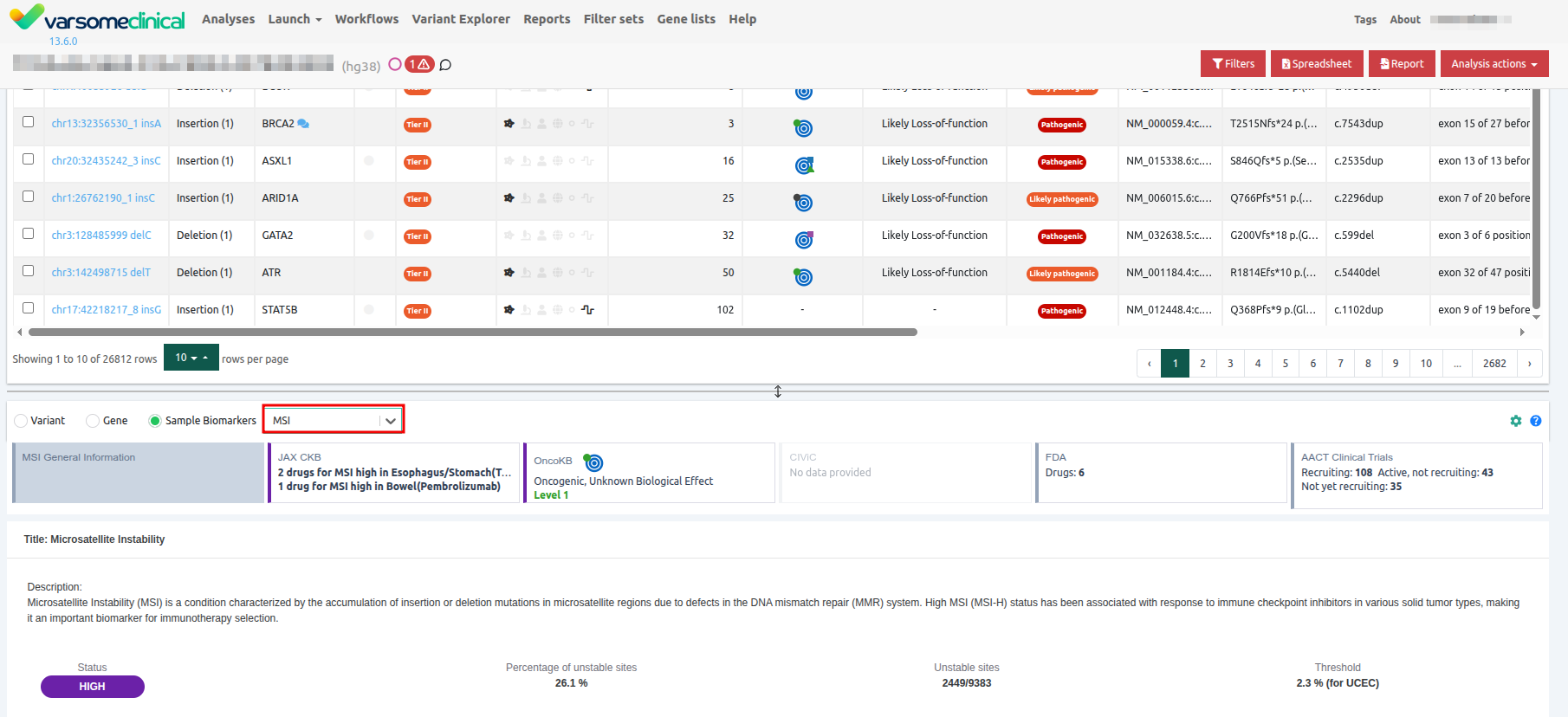Open the settings gear in the biomarker panel
The height and width of the screenshot is (717, 1568).
click(1515, 421)
